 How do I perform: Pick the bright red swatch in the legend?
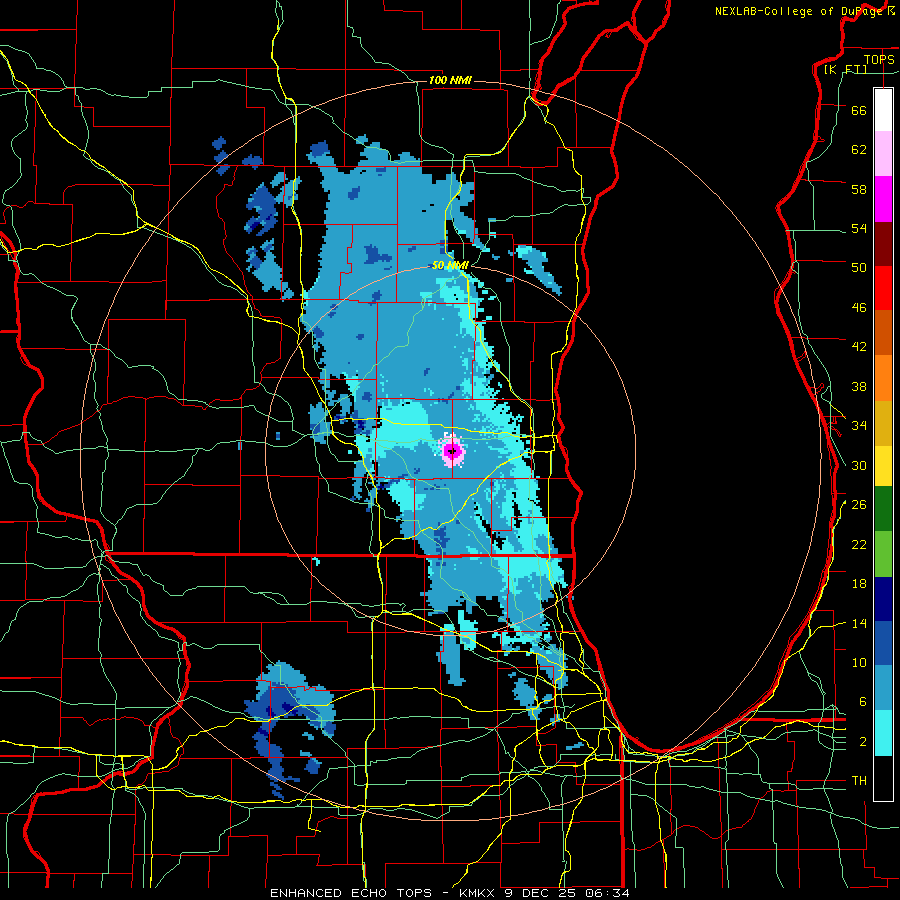tap(883, 288)
